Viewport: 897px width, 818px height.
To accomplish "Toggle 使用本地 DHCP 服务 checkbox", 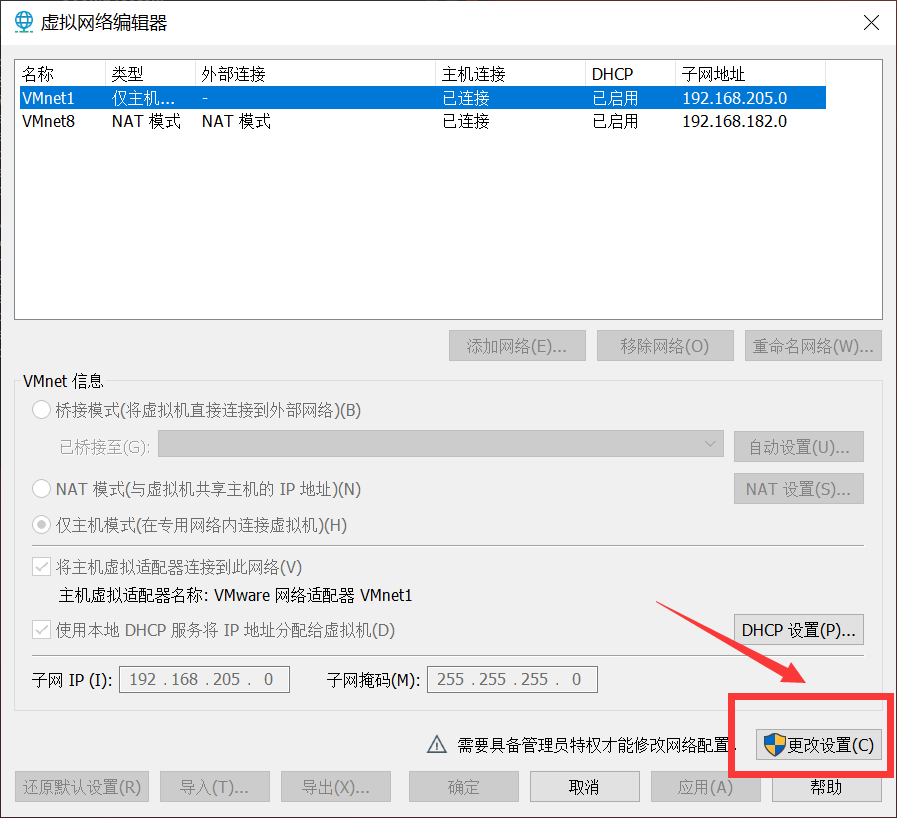I will coord(41,630).
